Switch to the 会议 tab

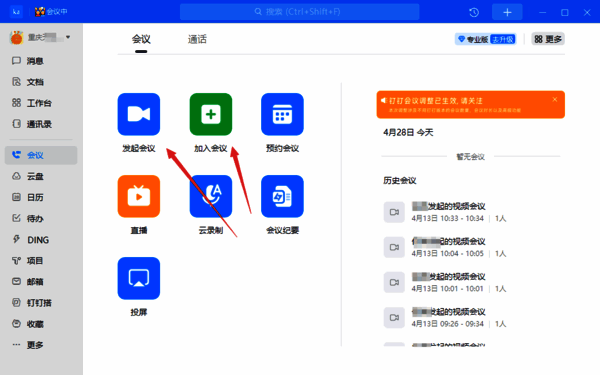tap(141, 39)
